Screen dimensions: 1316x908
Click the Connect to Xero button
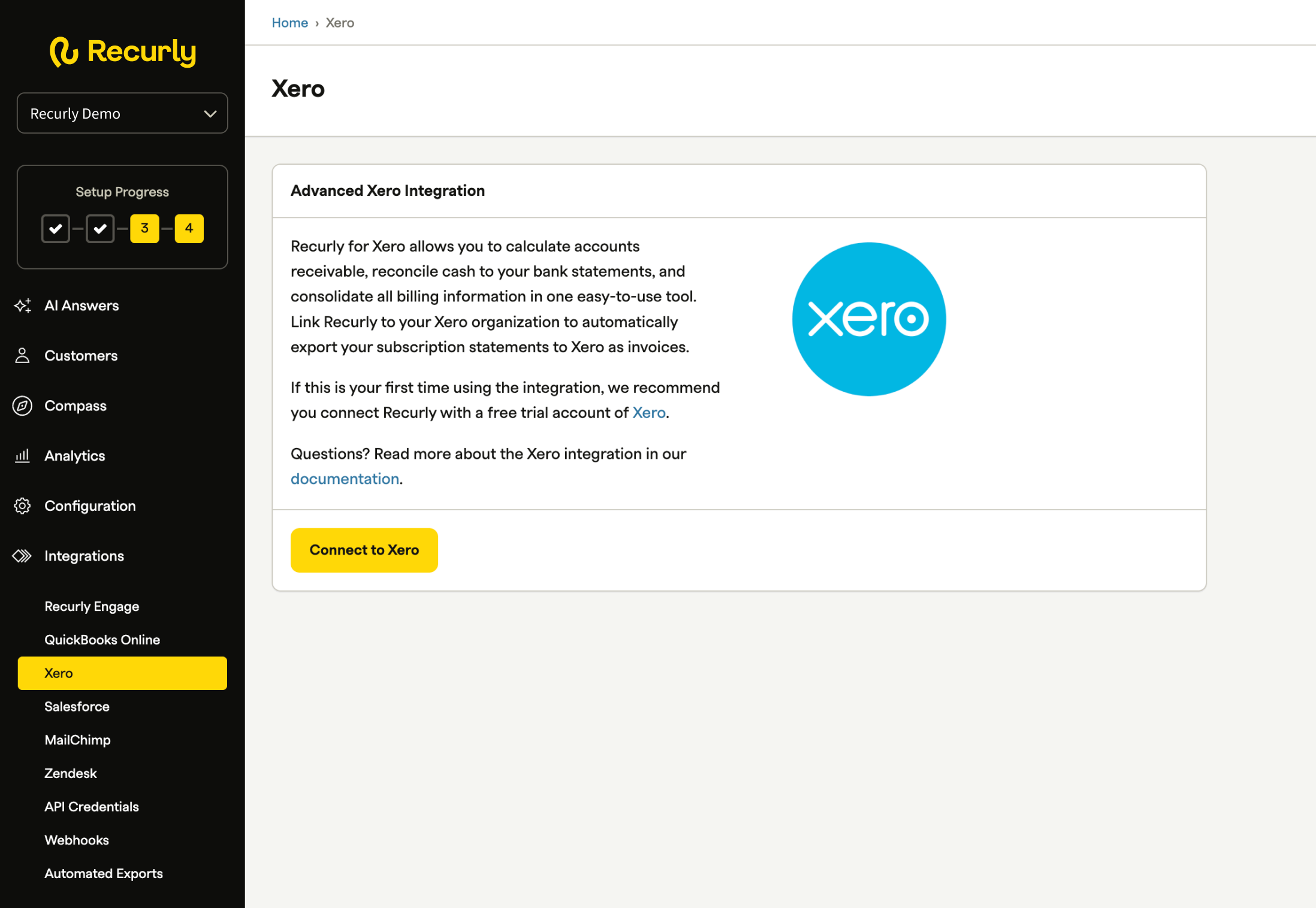click(x=364, y=550)
